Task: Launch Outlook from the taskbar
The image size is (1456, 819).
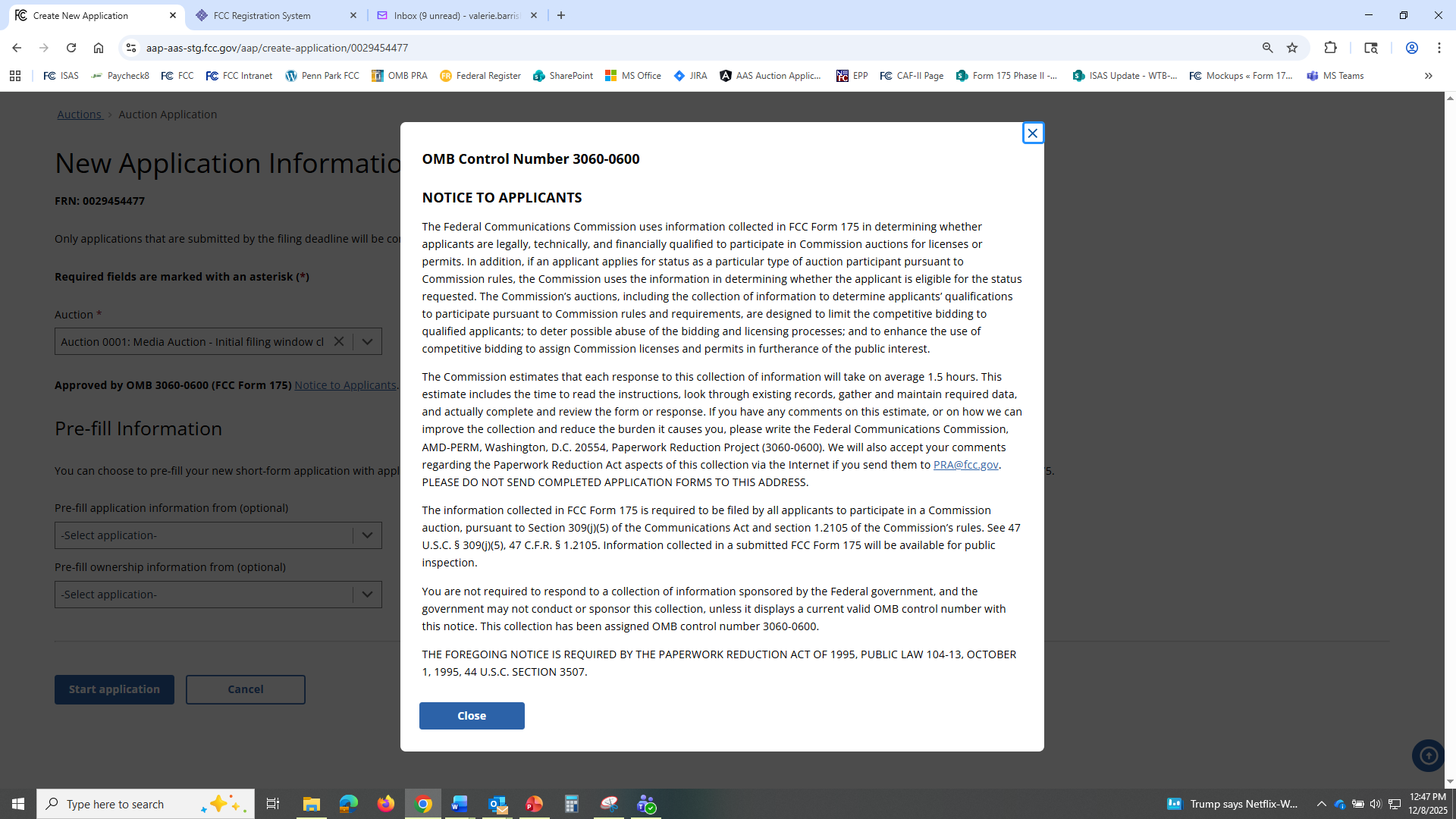Action: click(497, 804)
